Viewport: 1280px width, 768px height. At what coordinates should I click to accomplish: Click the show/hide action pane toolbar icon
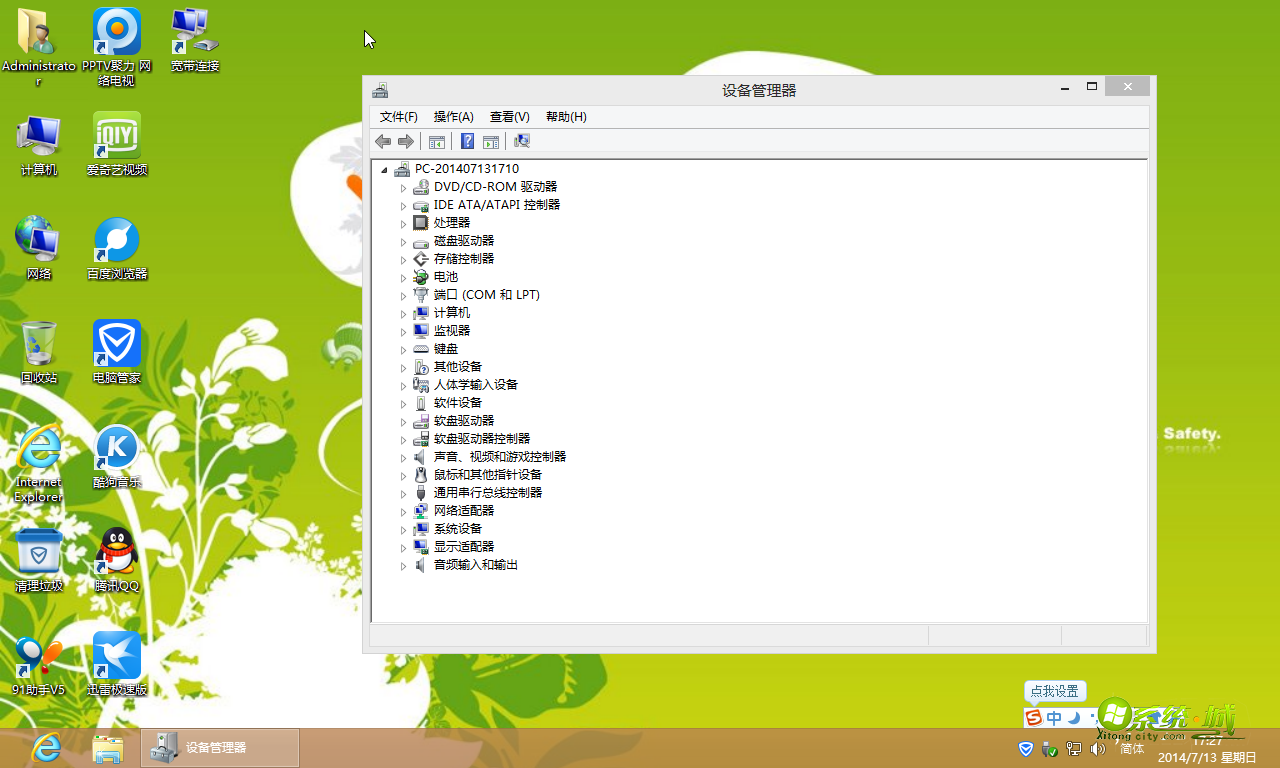click(491, 142)
